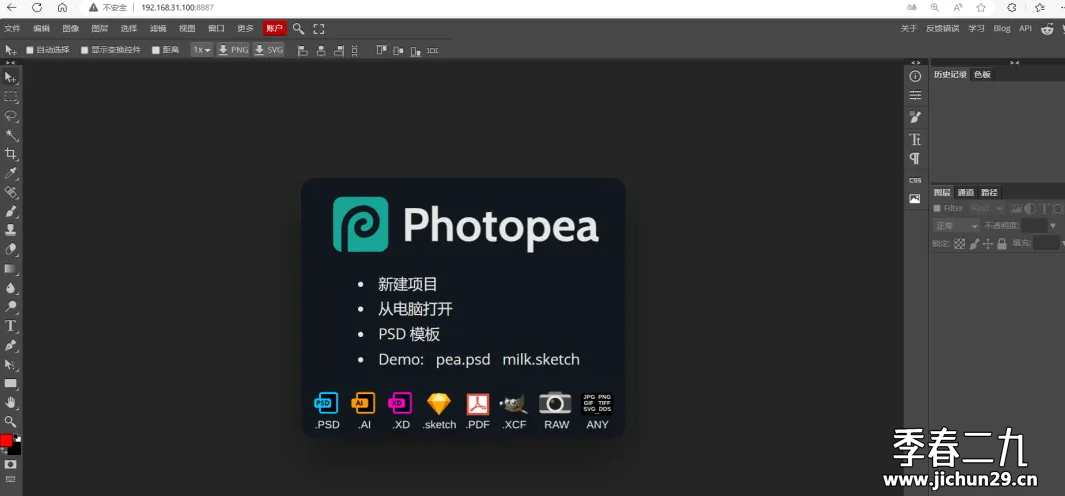
Task: Toggle lock transparent pixels checkerboard icon
Action: [x=959, y=244]
